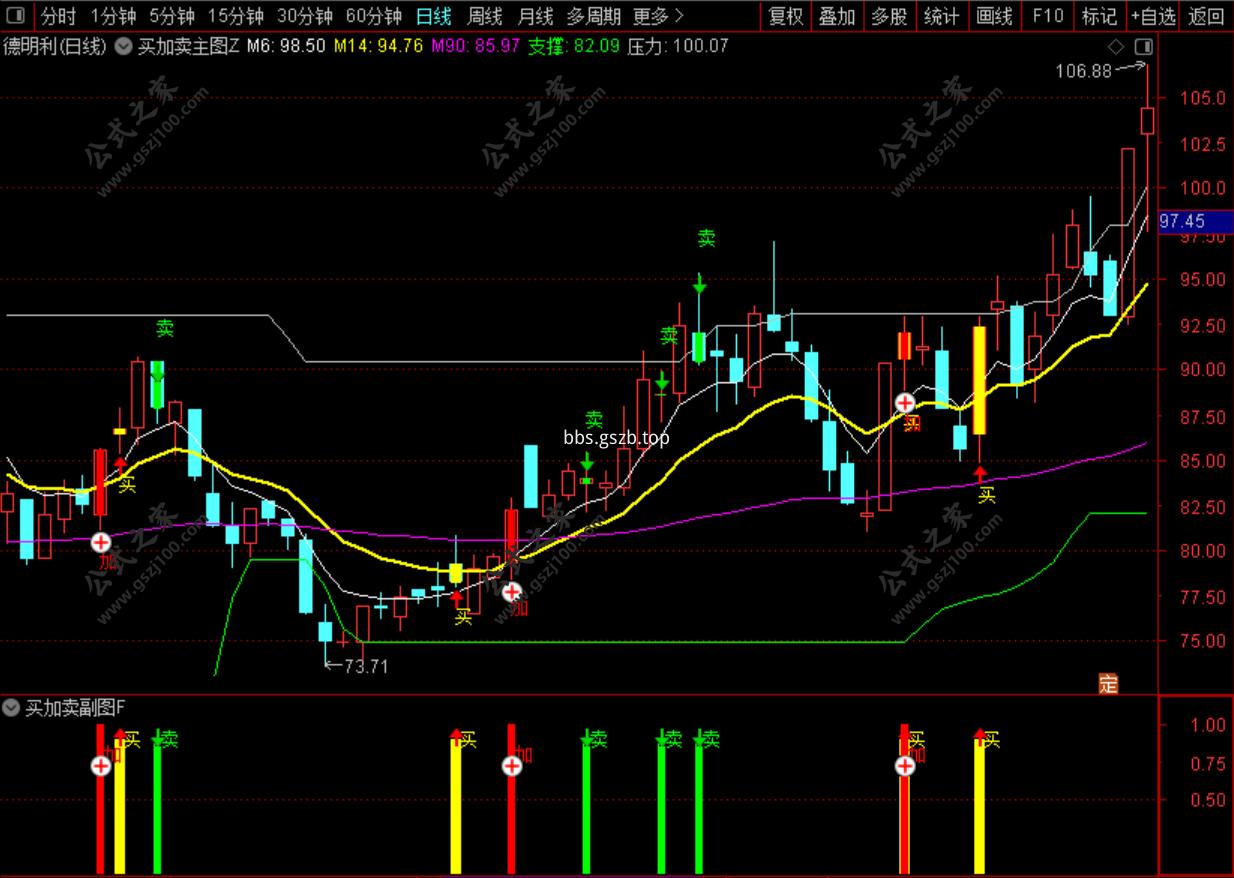Click the 返回 back button
Viewport: 1234px width, 878px height.
point(1206,16)
